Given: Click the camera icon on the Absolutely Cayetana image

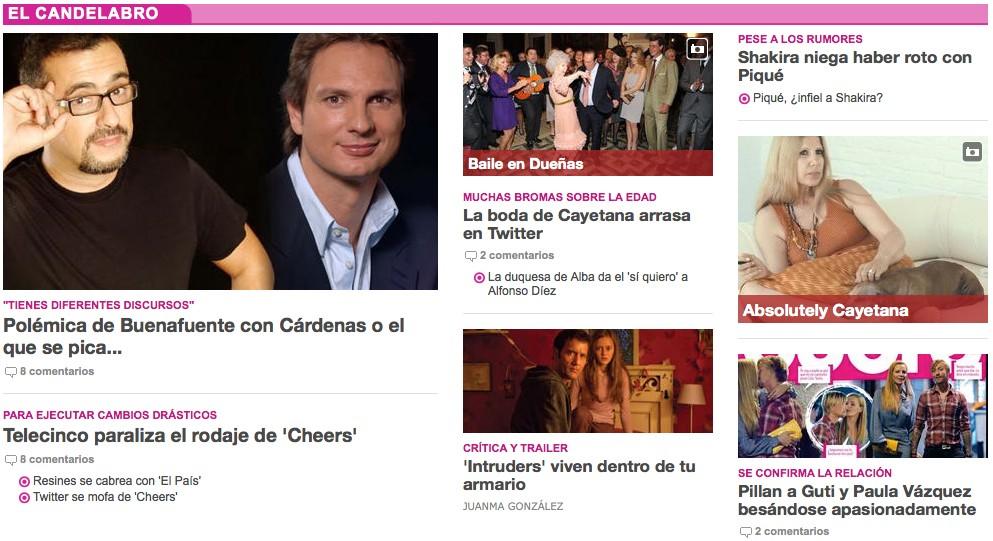Looking at the screenshot, I should [972, 151].
